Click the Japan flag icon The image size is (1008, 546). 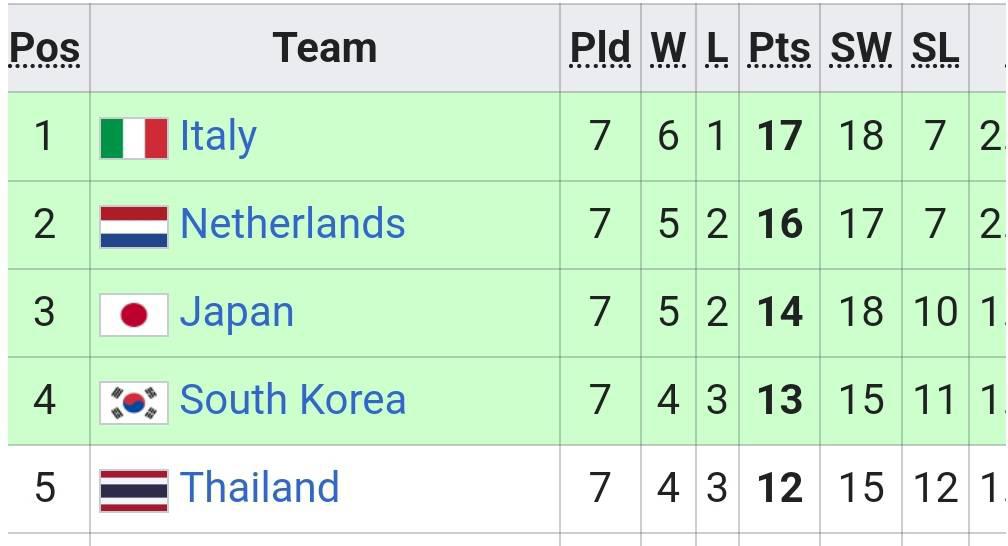(134, 314)
